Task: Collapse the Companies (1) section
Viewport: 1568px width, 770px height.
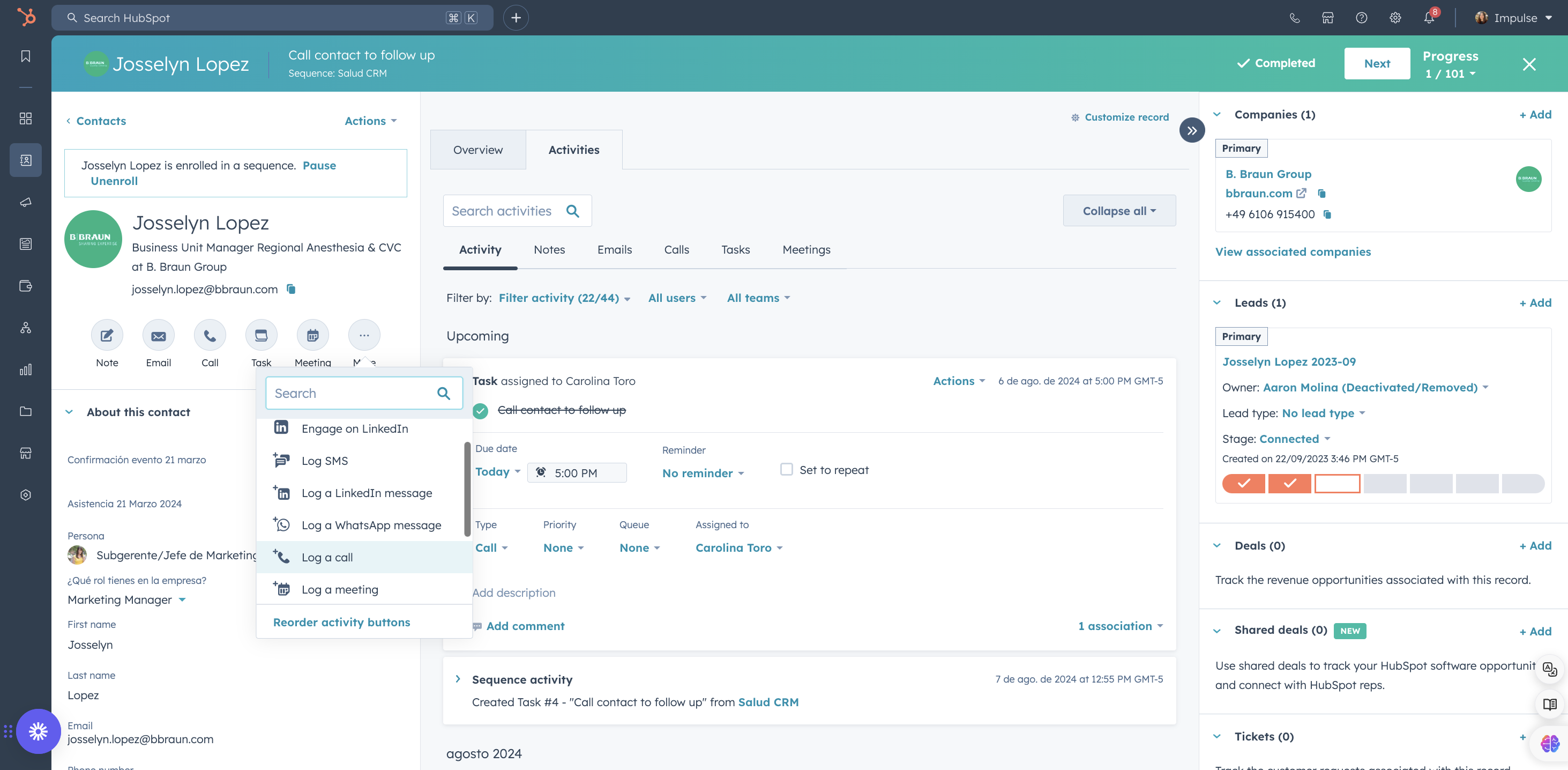Action: click(x=1217, y=115)
